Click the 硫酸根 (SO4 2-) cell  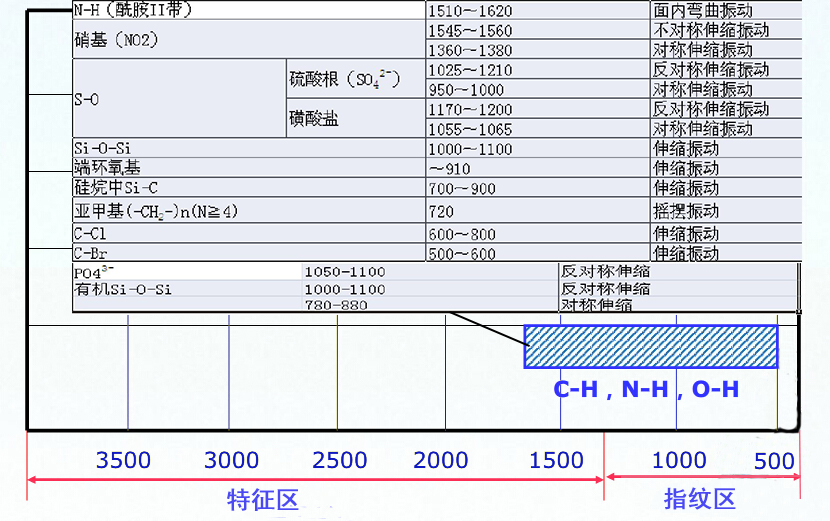tap(356, 79)
